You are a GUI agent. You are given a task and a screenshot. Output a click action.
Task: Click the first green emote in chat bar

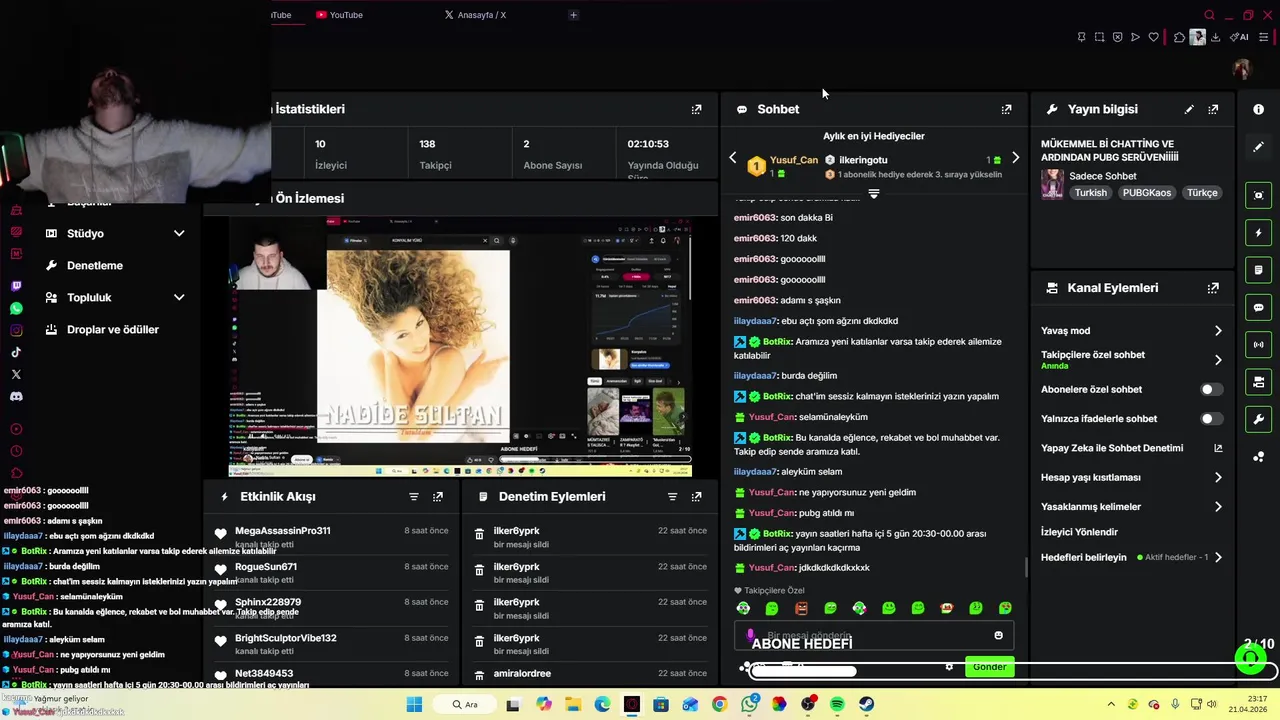tap(743, 608)
